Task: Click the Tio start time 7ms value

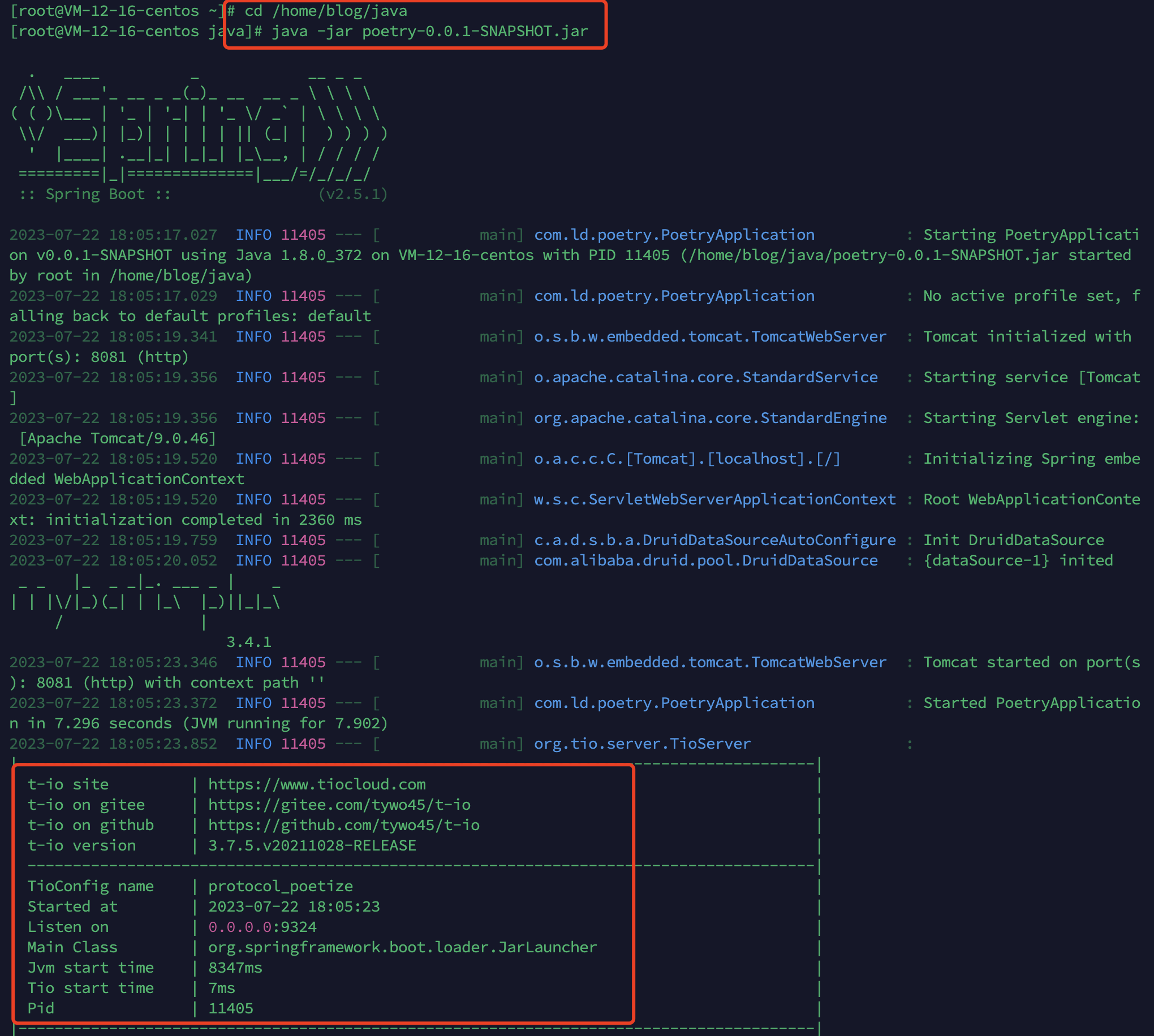Action: 221,988
